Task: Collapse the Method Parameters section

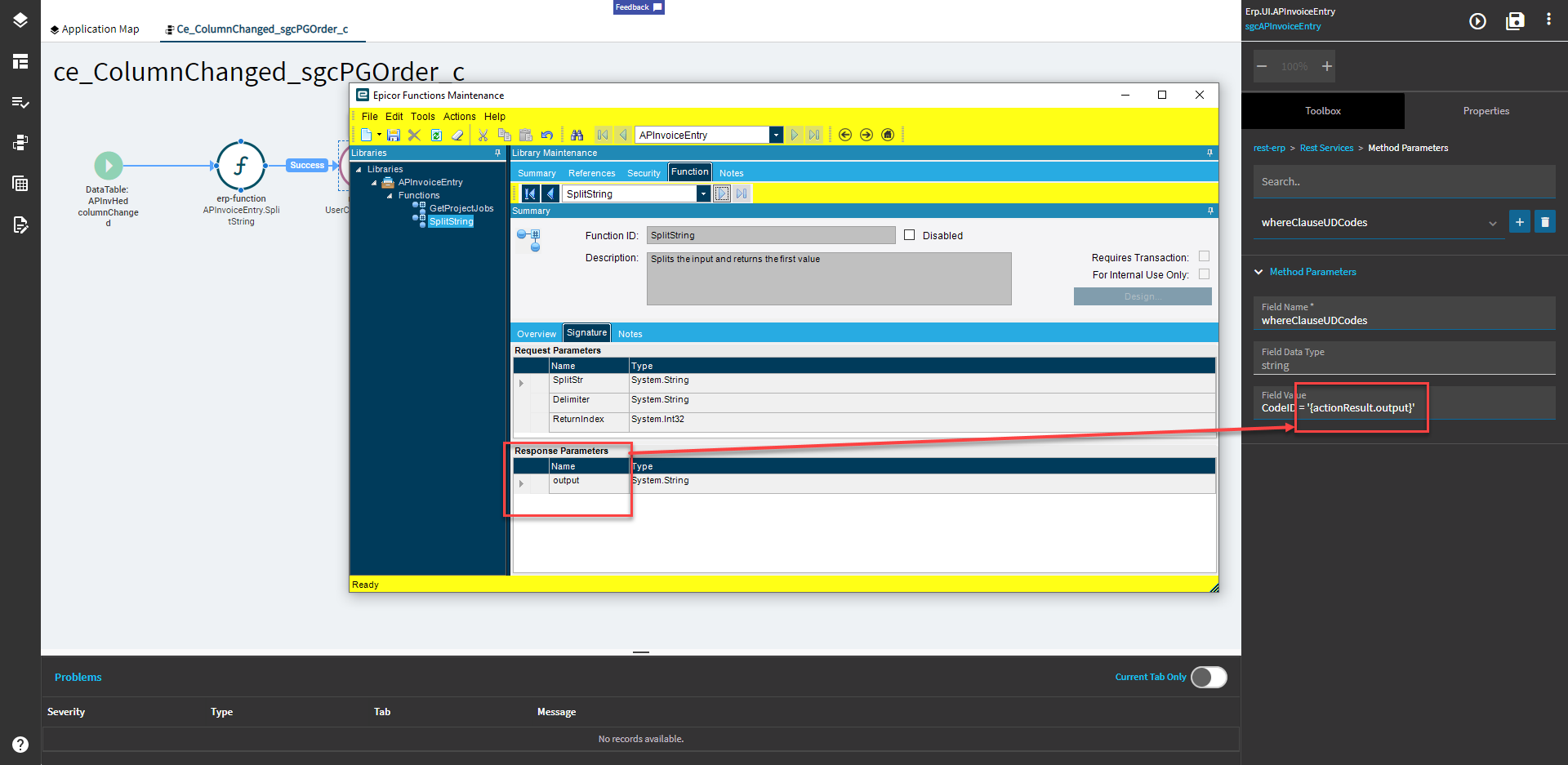Action: click(1258, 272)
